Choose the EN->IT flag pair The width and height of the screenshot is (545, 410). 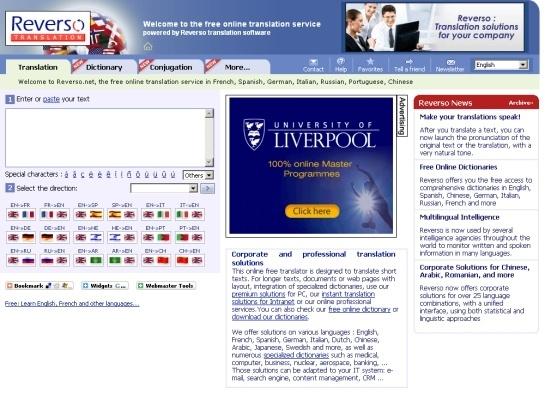coord(156,214)
